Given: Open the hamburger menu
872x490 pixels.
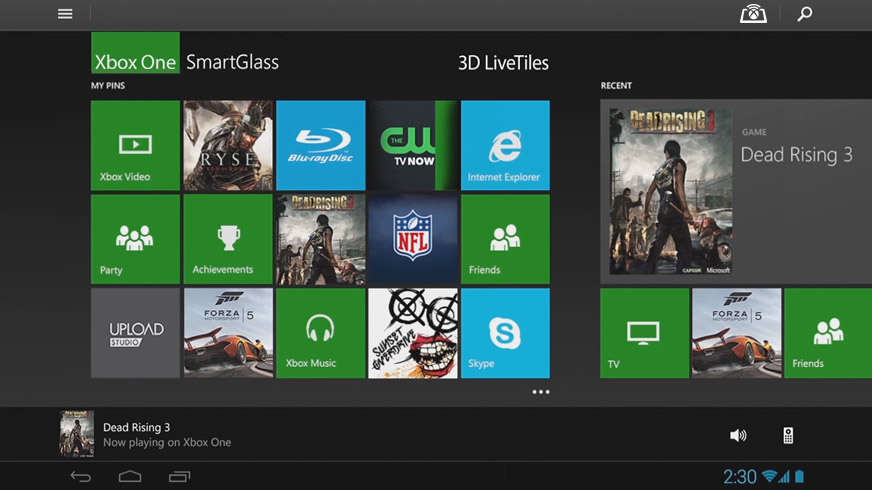Looking at the screenshot, I should point(65,14).
